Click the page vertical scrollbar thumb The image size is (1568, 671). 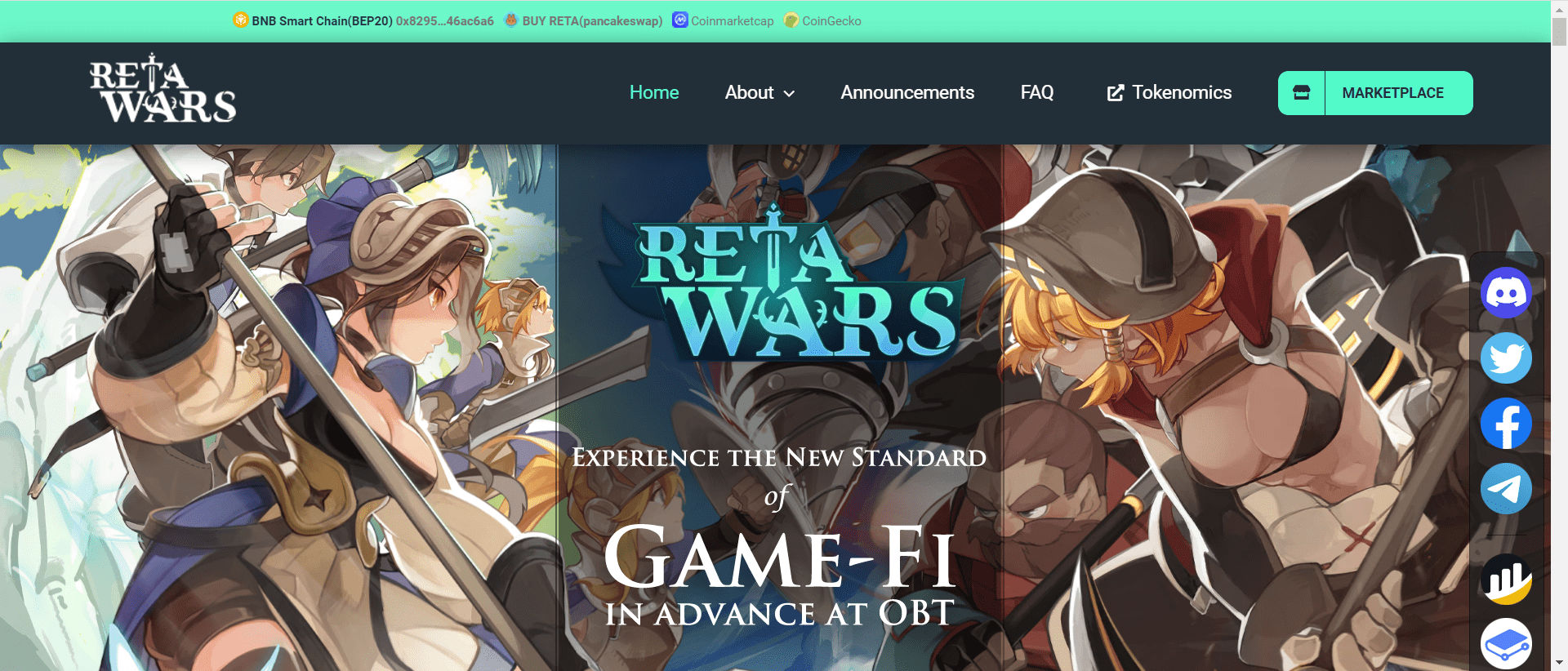point(1560,30)
